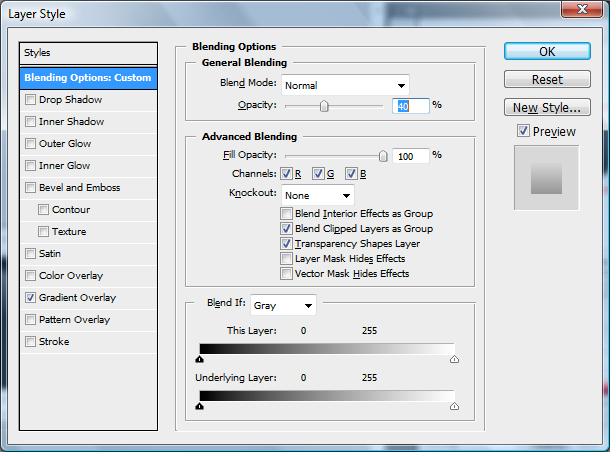Check Layer Mask Hides Effects
Image resolution: width=616 pixels, height=456 pixels.
coord(286,258)
